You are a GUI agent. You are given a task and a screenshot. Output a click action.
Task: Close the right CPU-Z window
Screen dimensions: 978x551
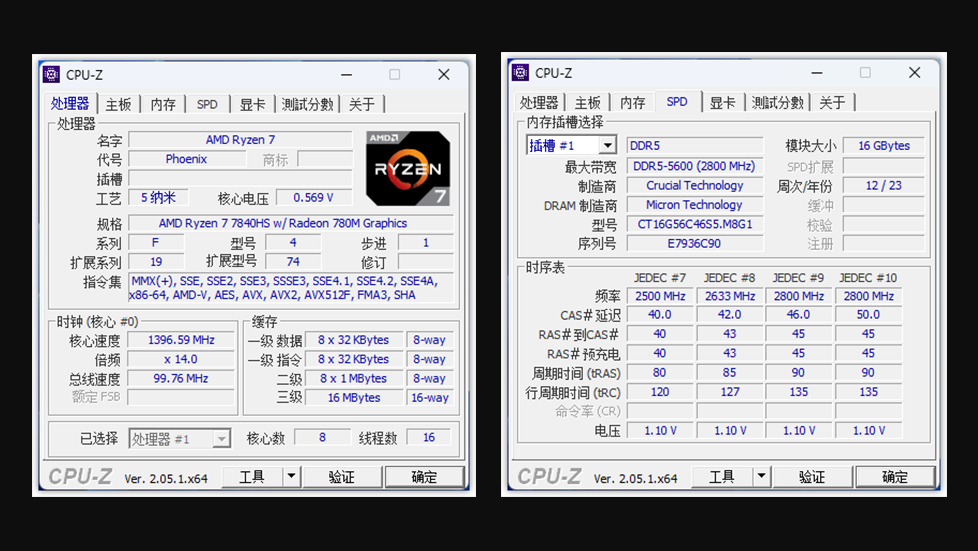coord(914,73)
